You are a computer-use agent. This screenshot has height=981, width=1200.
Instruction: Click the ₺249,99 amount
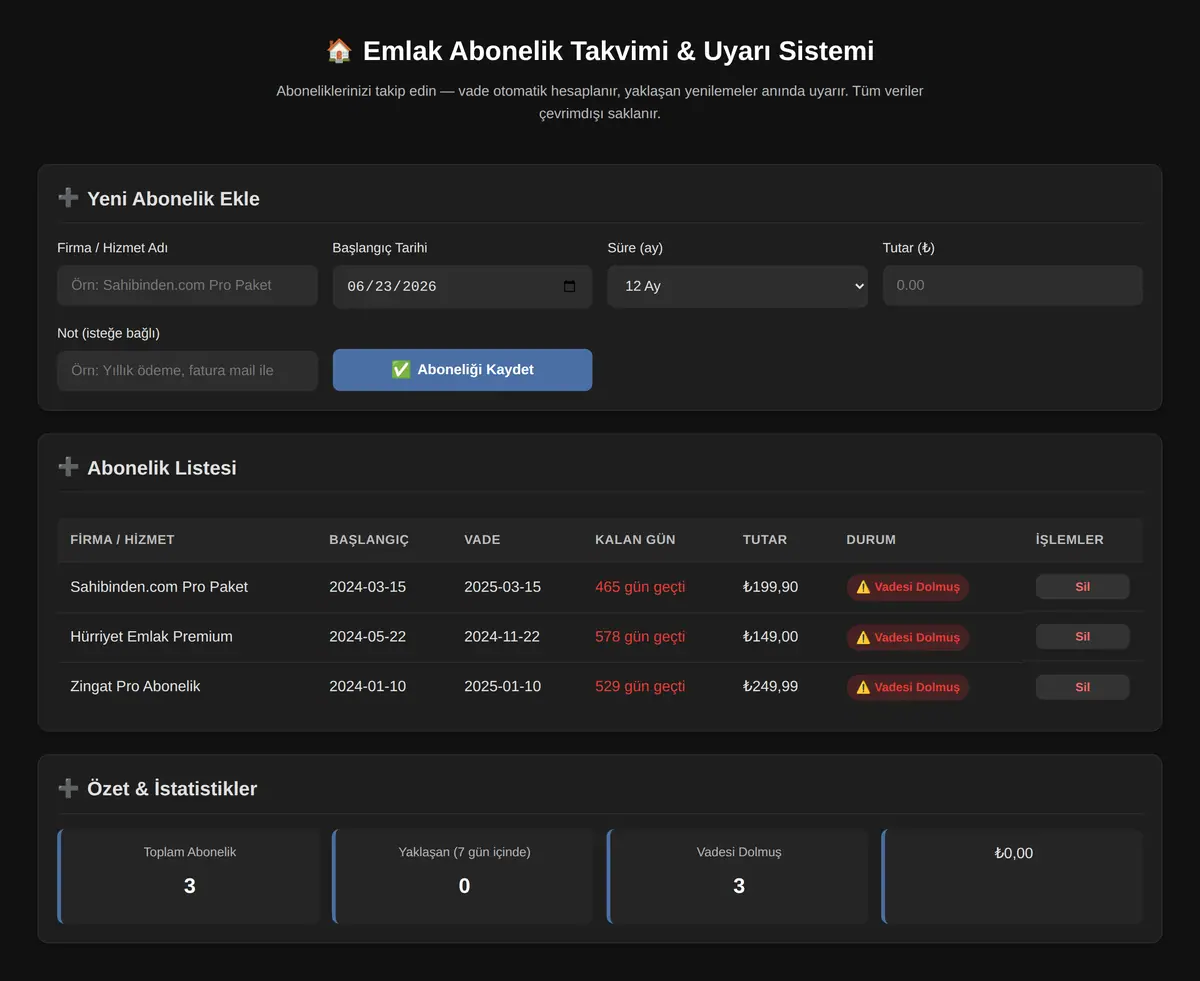click(770, 687)
